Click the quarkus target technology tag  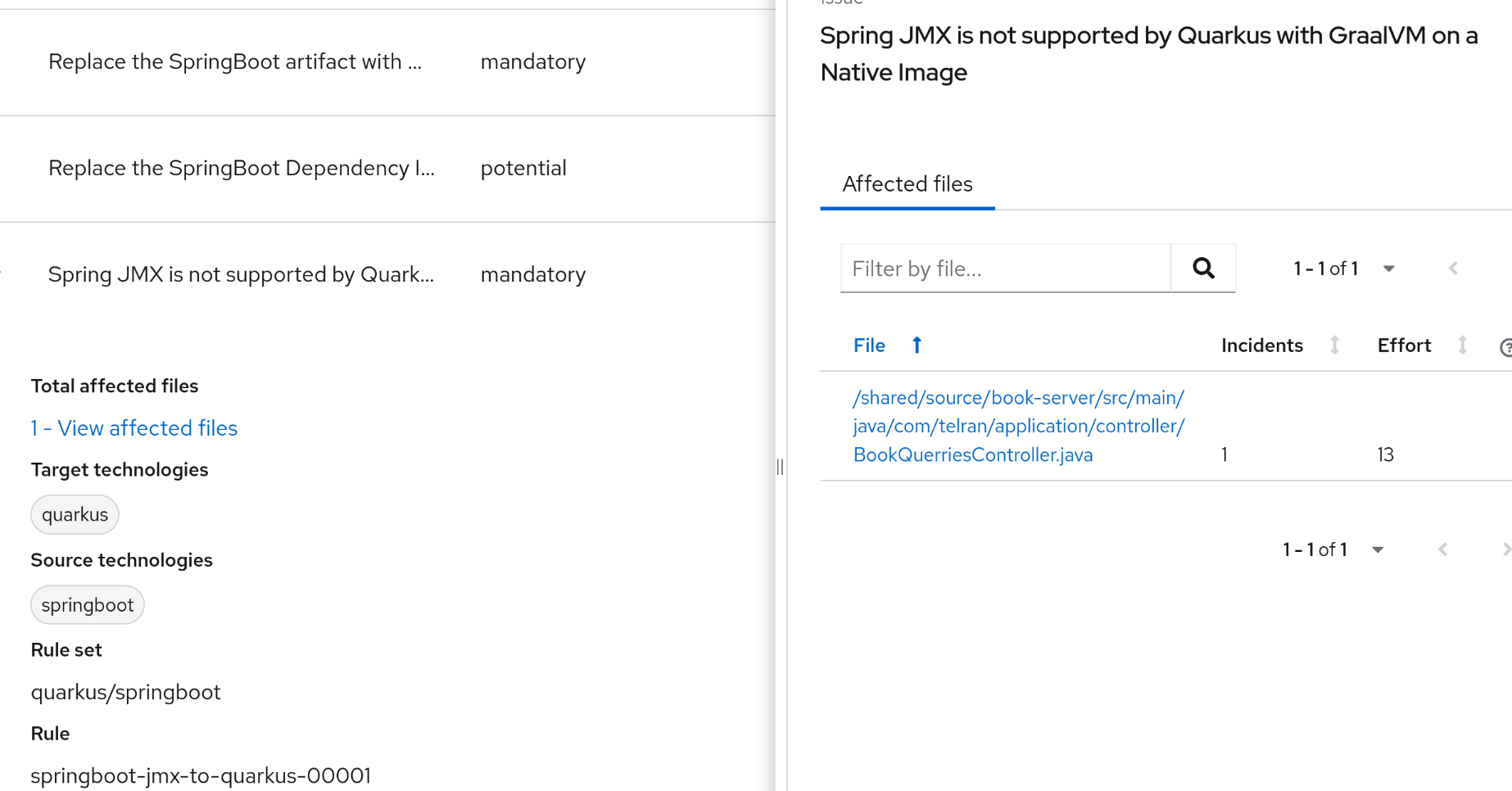[75, 515]
